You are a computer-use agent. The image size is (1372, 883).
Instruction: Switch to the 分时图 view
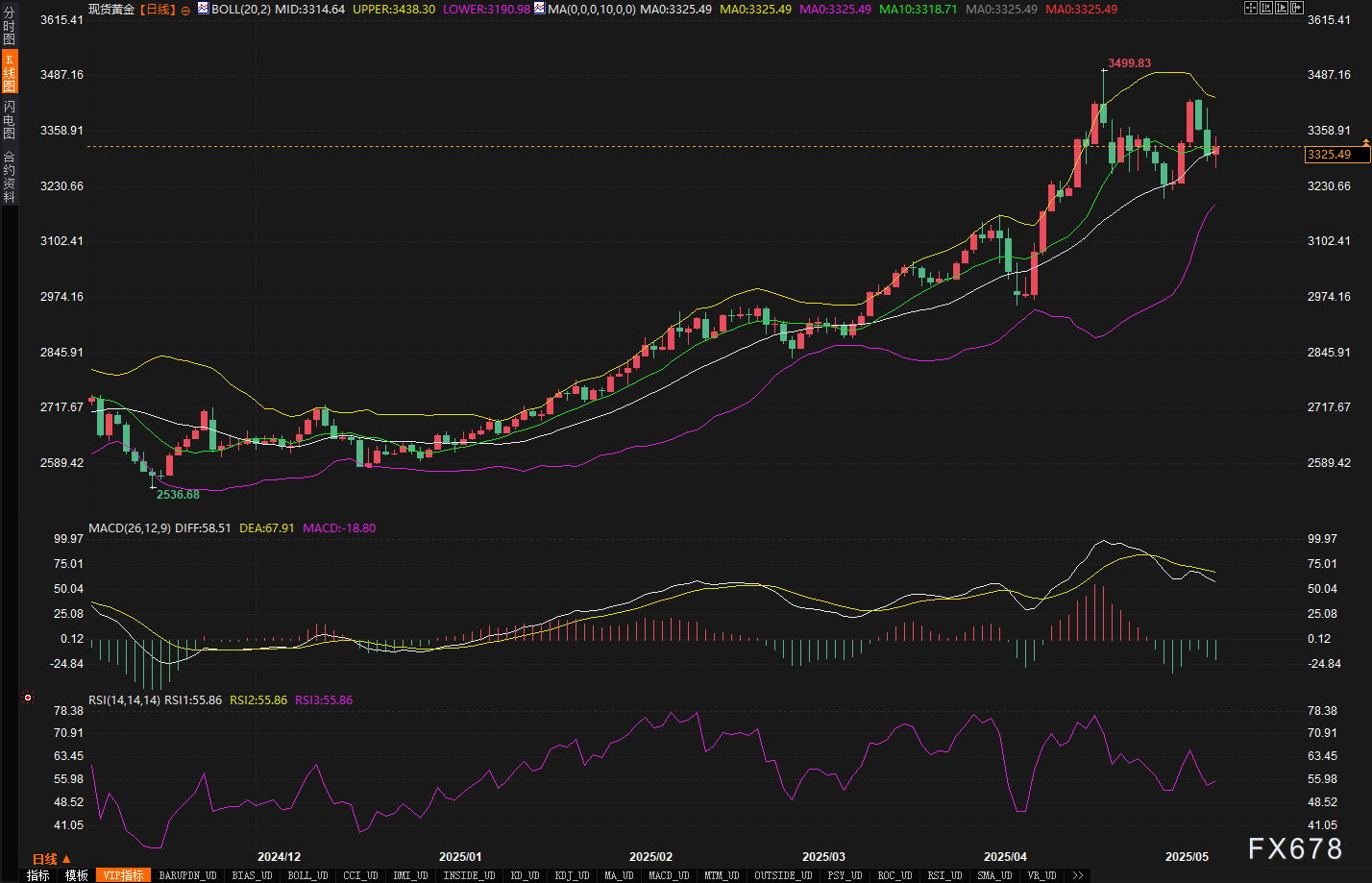pyautogui.click(x=9, y=26)
